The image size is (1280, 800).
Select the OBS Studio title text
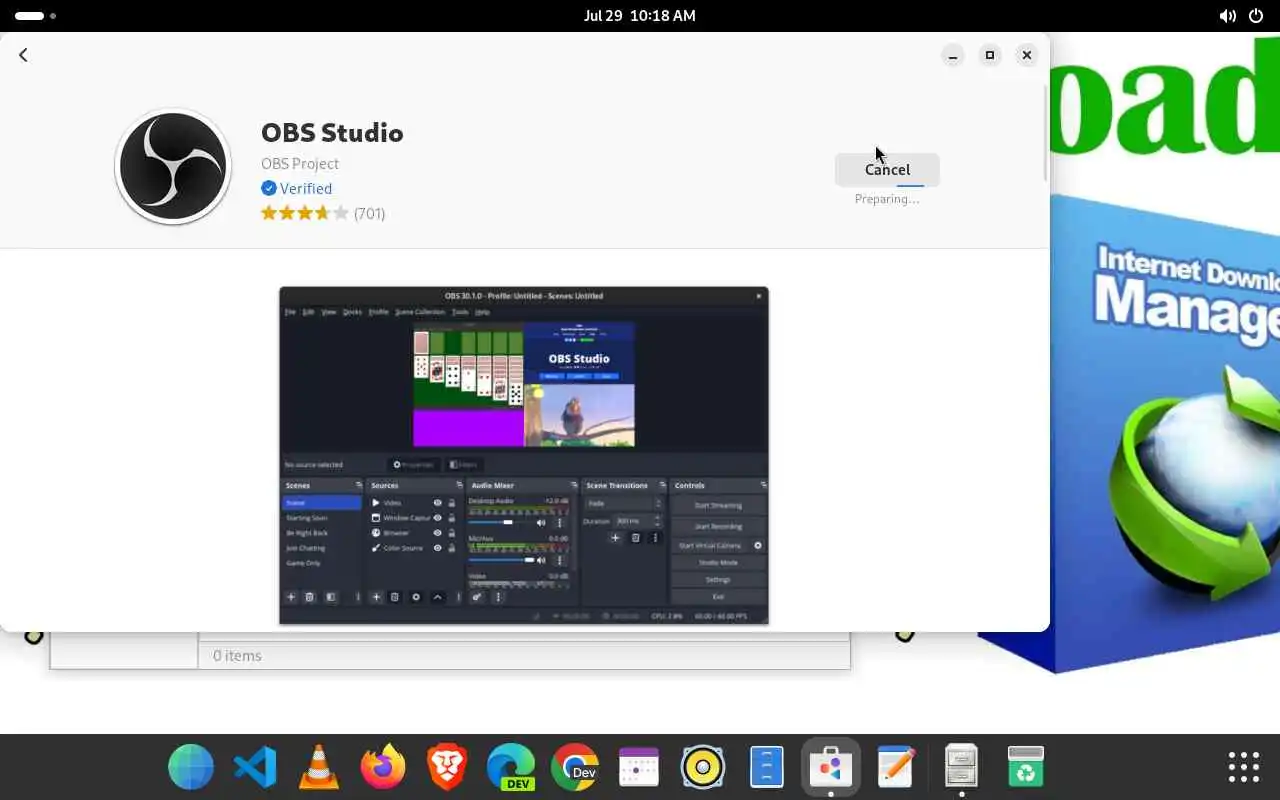[332, 133]
